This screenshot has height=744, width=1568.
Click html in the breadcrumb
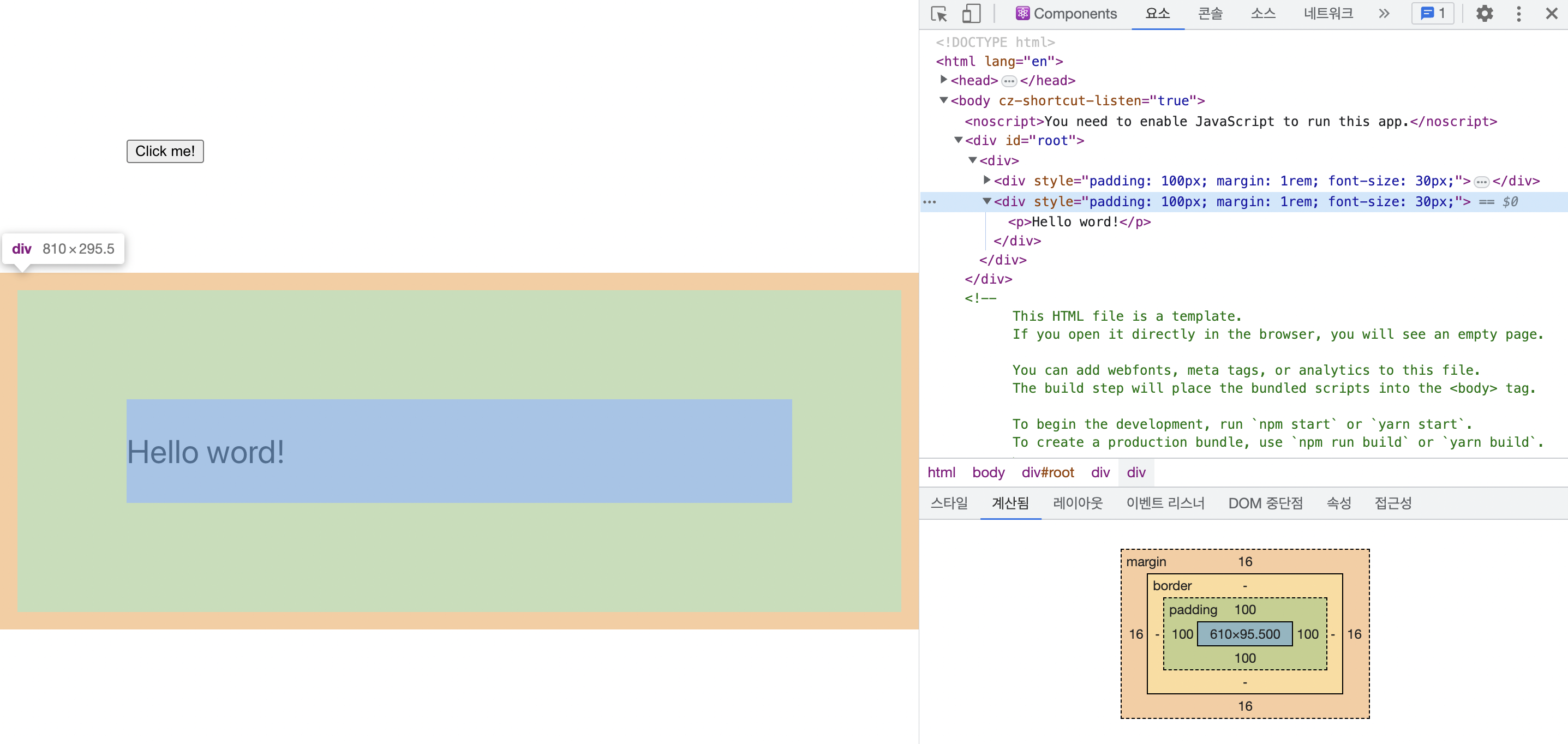(x=941, y=472)
